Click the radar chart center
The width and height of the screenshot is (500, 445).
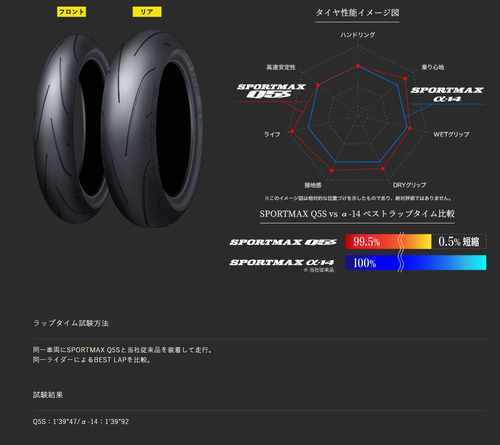[358, 116]
